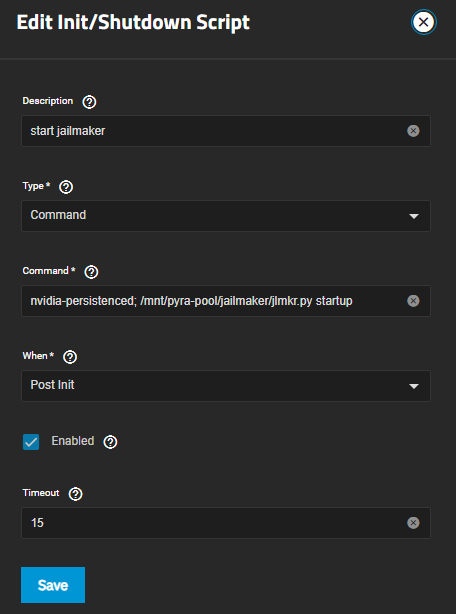The image size is (456, 614).
Task: Close the Edit Init/Shutdown Script panel
Action: pyautogui.click(x=424, y=22)
